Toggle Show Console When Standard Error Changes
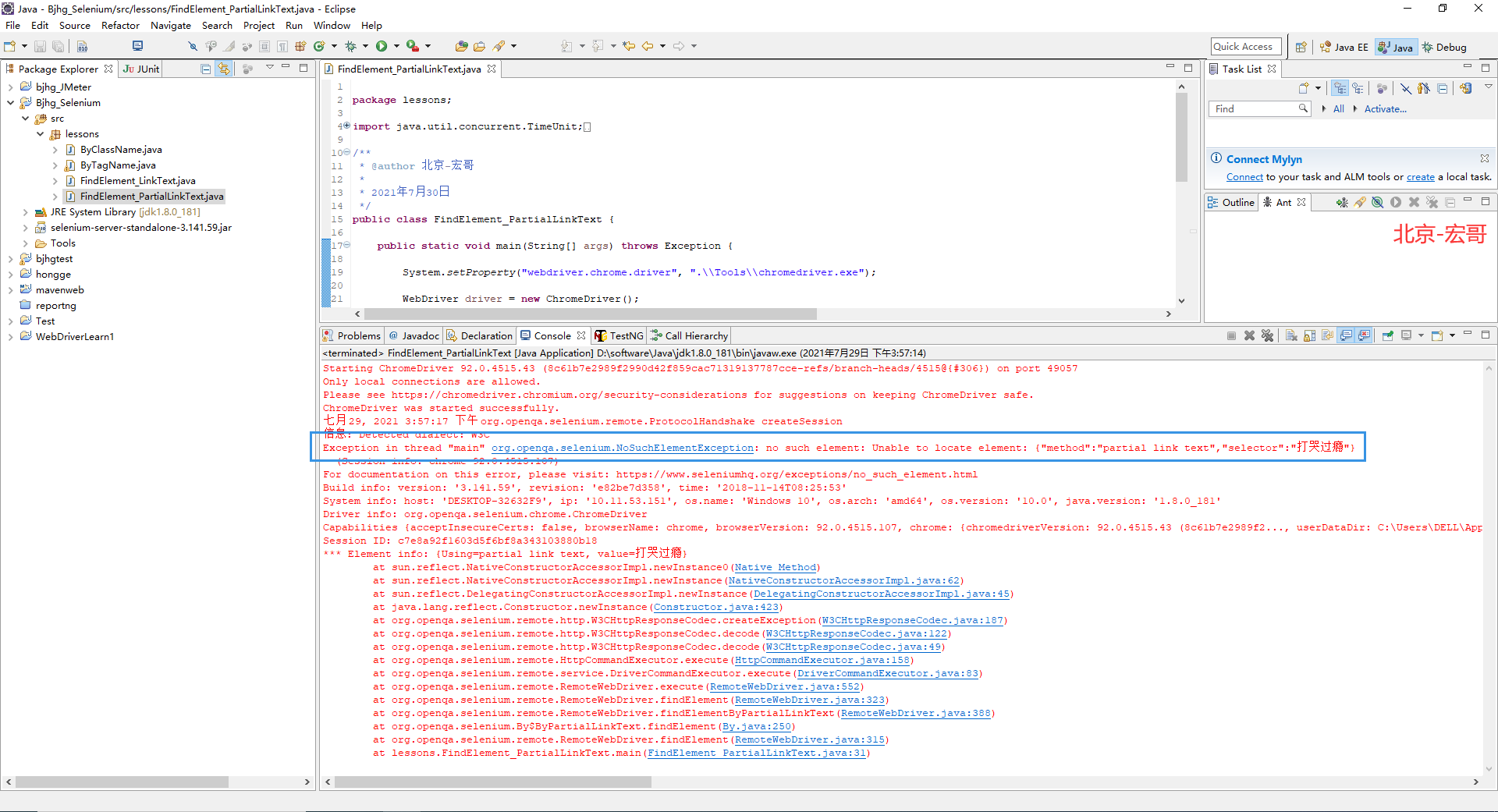The width and height of the screenshot is (1498, 812). [1364, 335]
